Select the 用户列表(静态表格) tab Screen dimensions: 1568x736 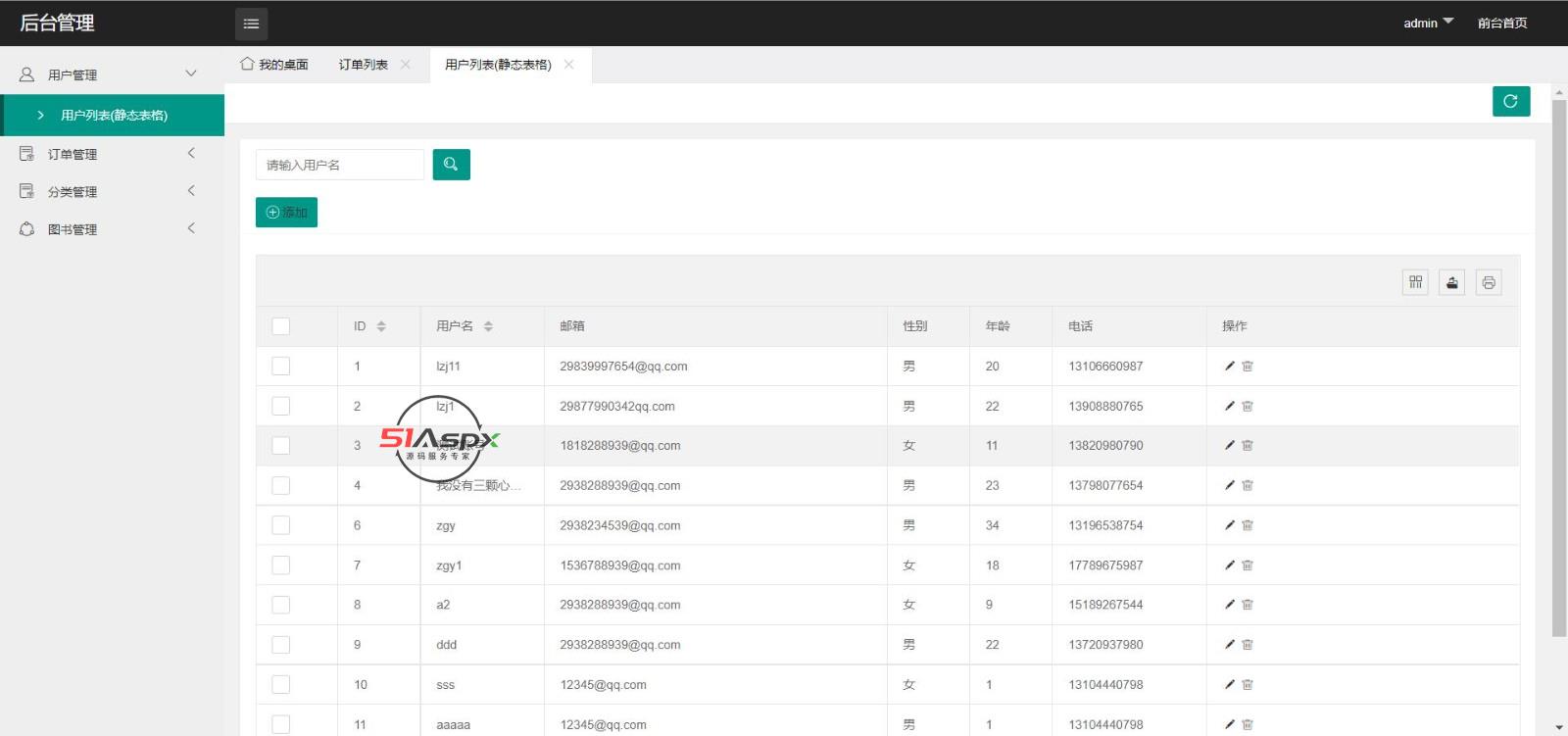(498, 65)
